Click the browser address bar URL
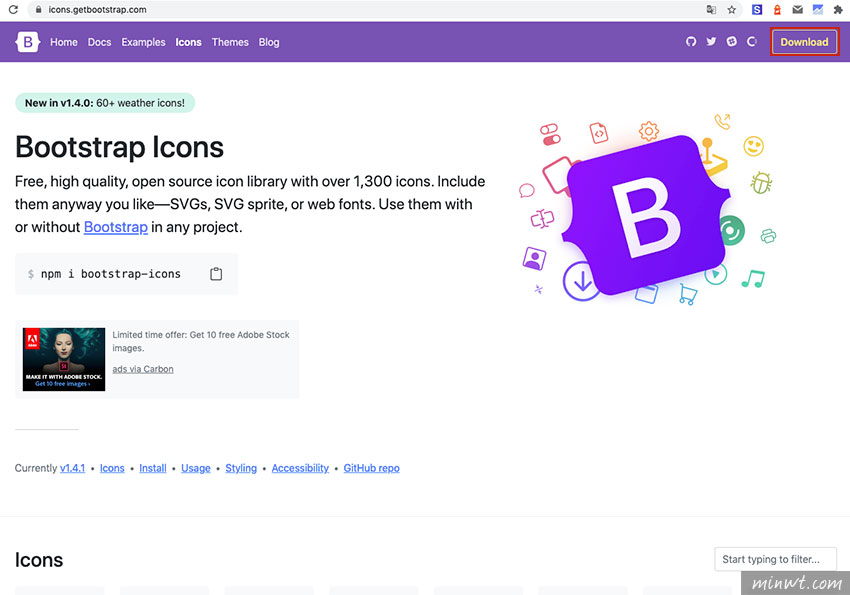Image resolution: width=850 pixels, height=595 pixels. pos(98,9)
